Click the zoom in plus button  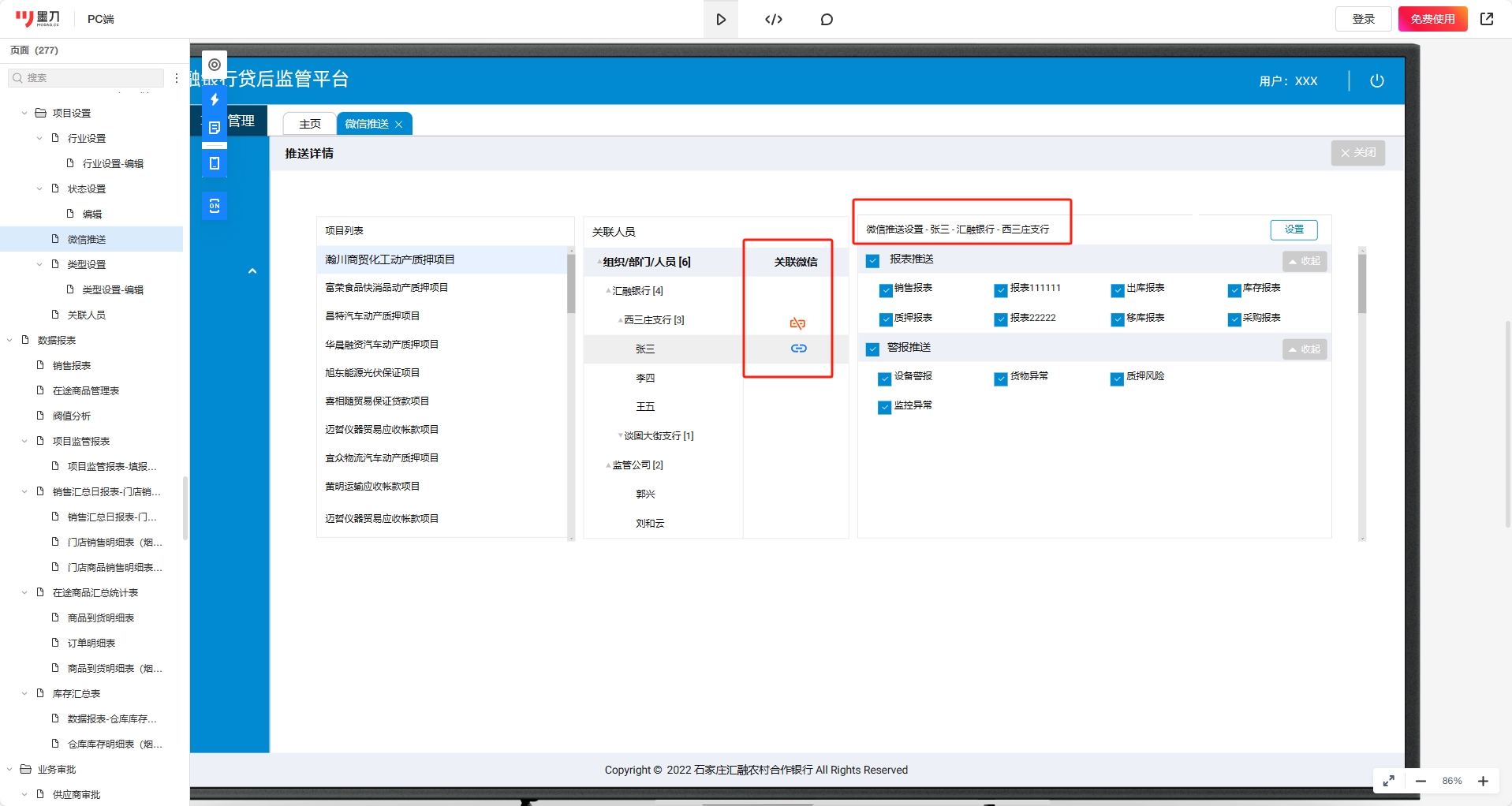pyautogui.click(x=1484, y=781)
